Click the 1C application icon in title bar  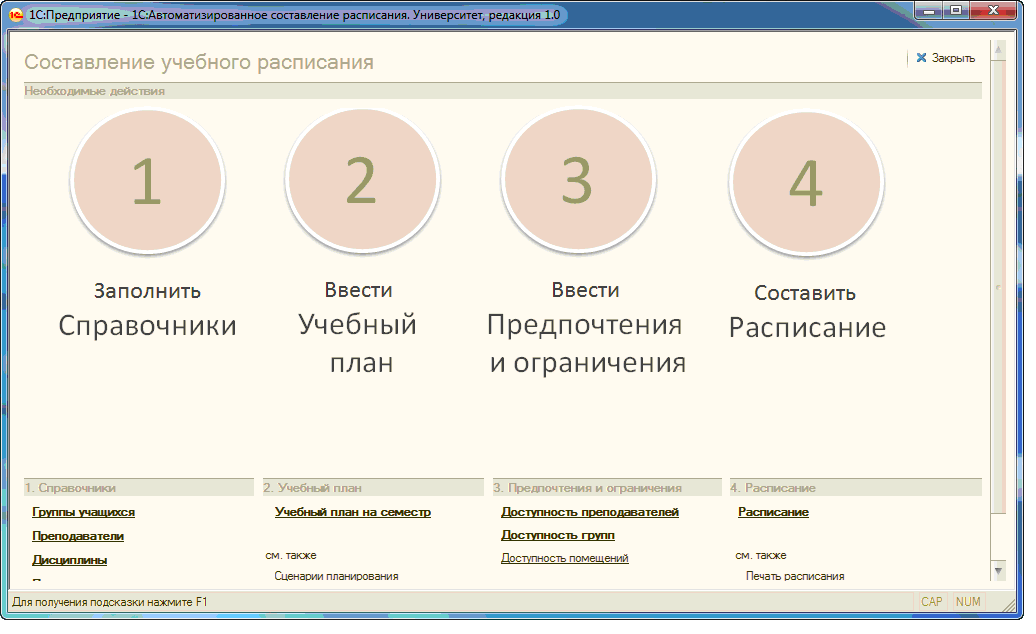click(16, 15)
